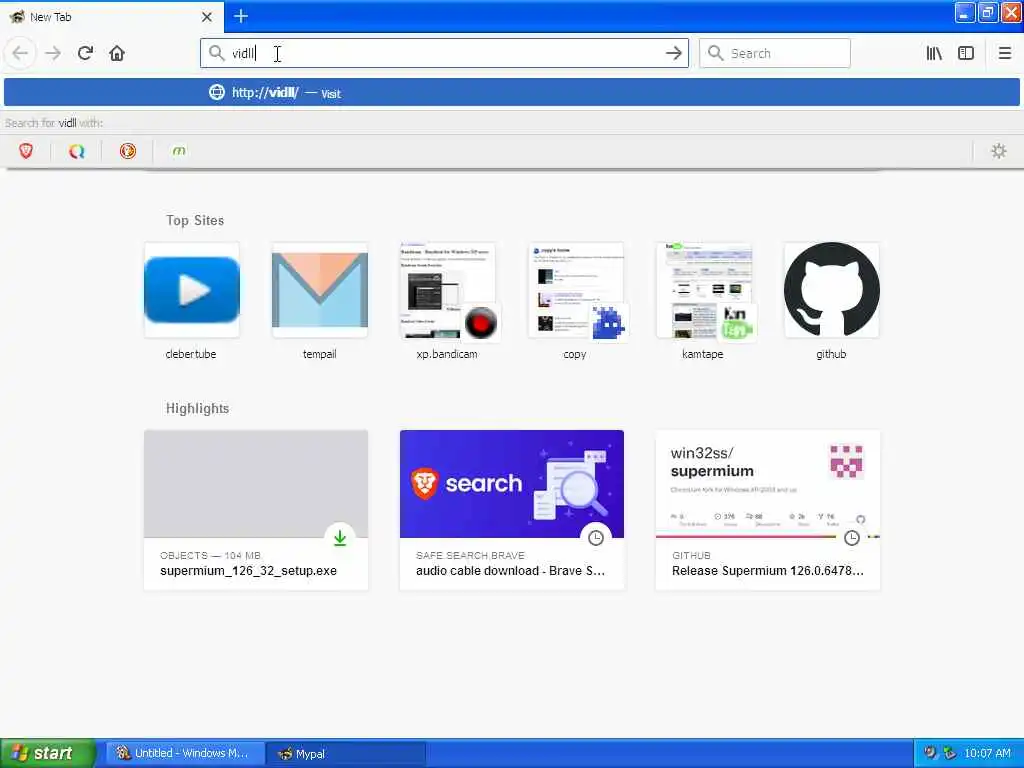
Task: Focus the Search input box
Action: tap(775, 53)
